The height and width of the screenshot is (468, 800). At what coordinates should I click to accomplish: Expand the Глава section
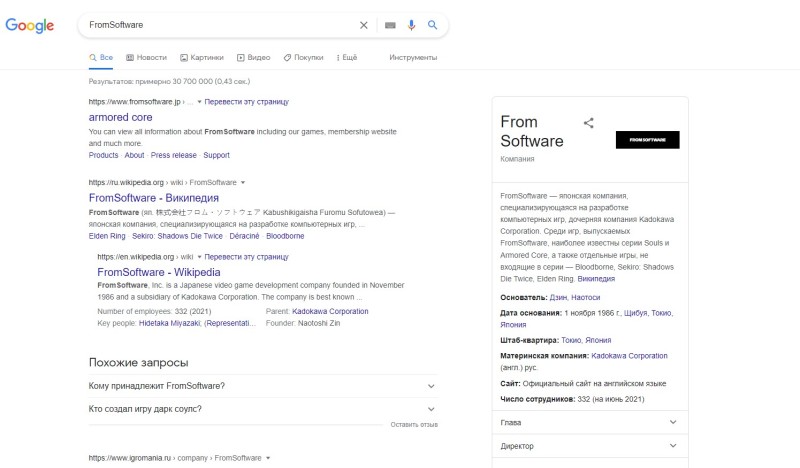point(590,423)
